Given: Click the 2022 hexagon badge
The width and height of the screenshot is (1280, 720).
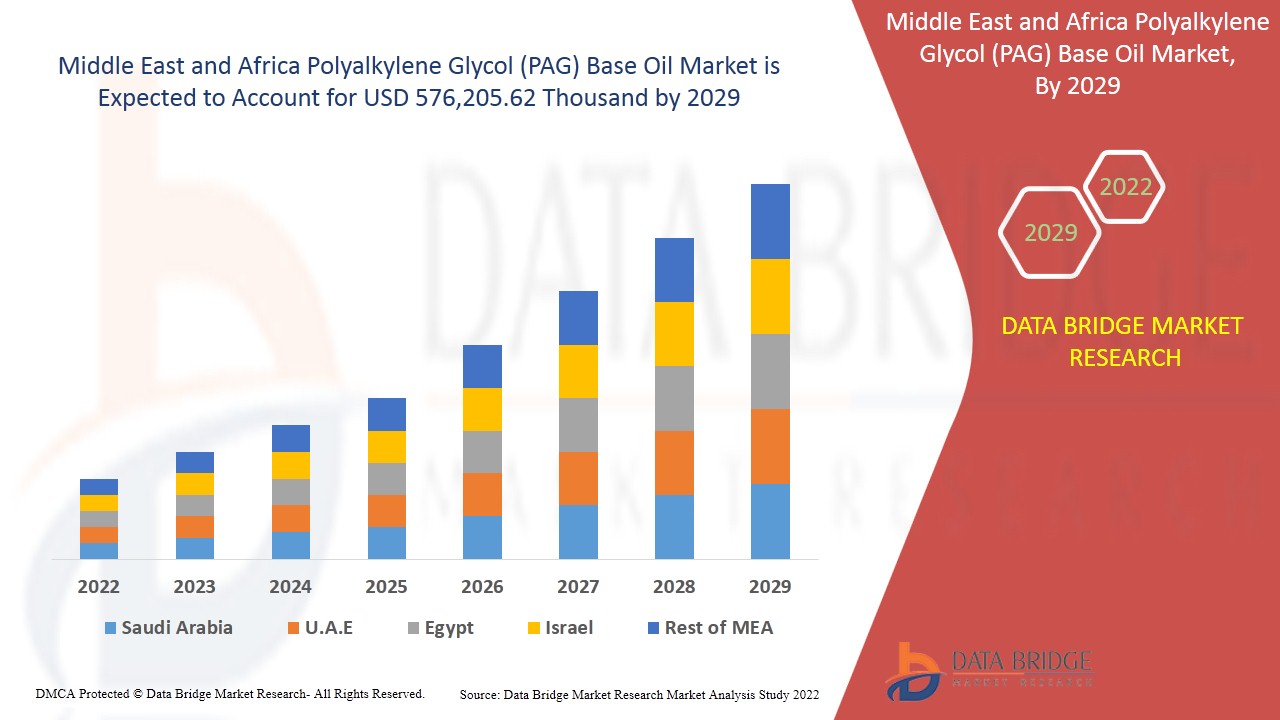Looking at the screenshot, I should tap(1128, 187).
